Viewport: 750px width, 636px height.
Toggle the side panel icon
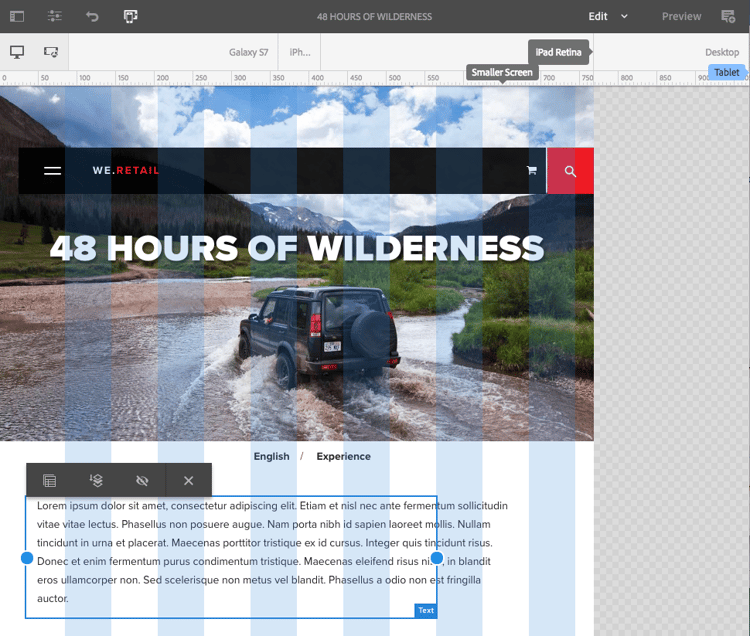[17, 16]
